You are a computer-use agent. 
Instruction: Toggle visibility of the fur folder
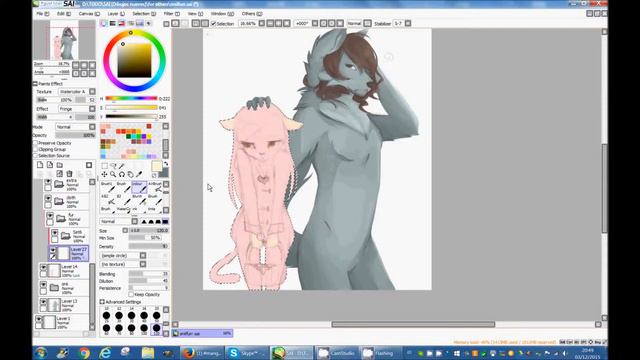50,216
